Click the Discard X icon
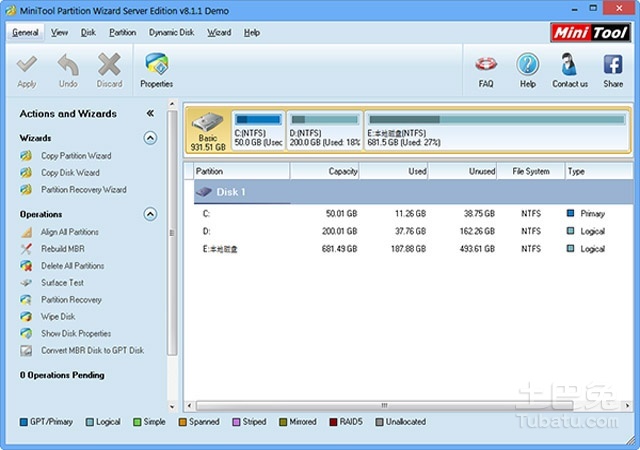This screenshot has height=450, width=640. click(109, 64)
